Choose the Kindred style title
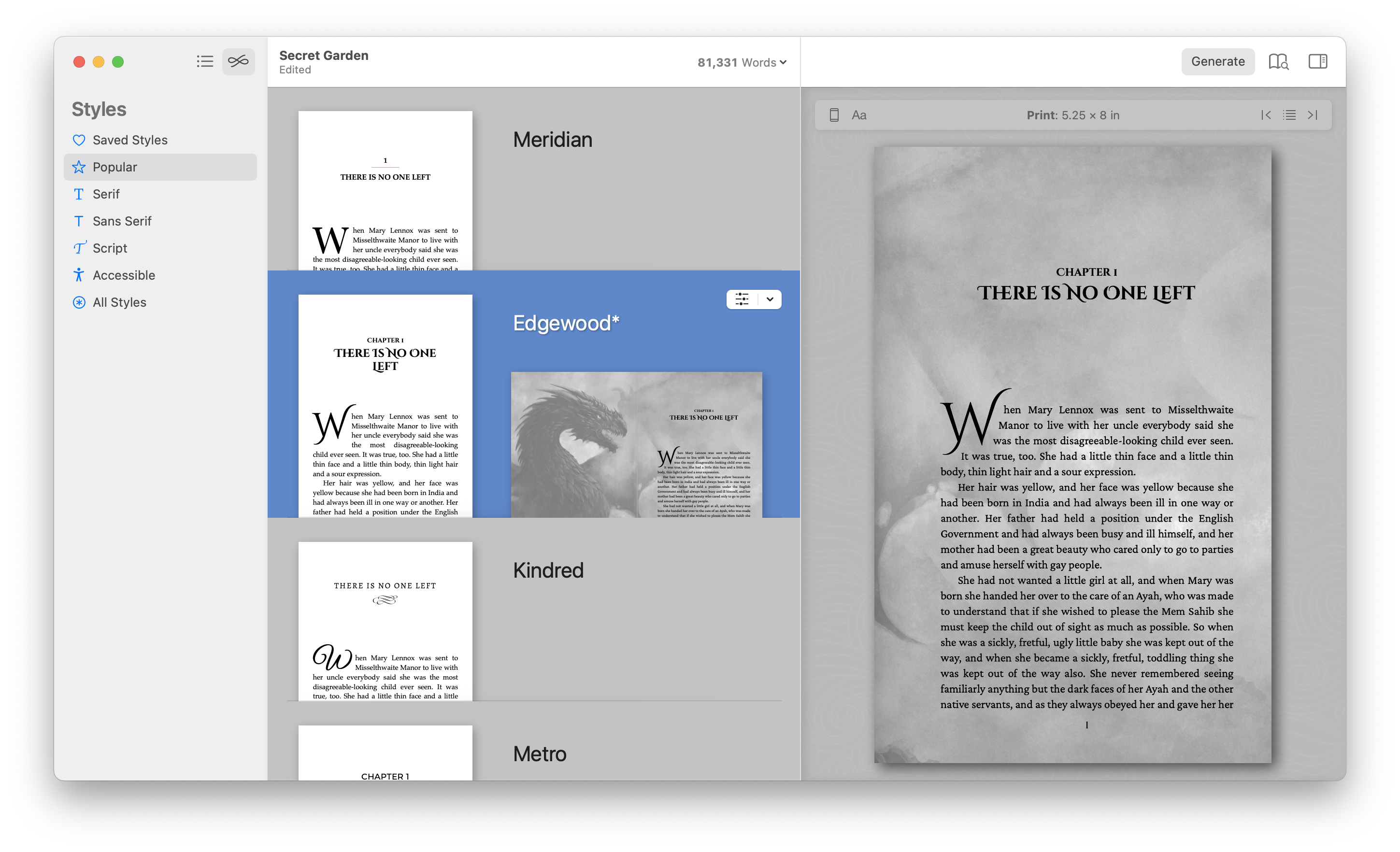The image size is (1400, 852). click(x=548, y=570)
